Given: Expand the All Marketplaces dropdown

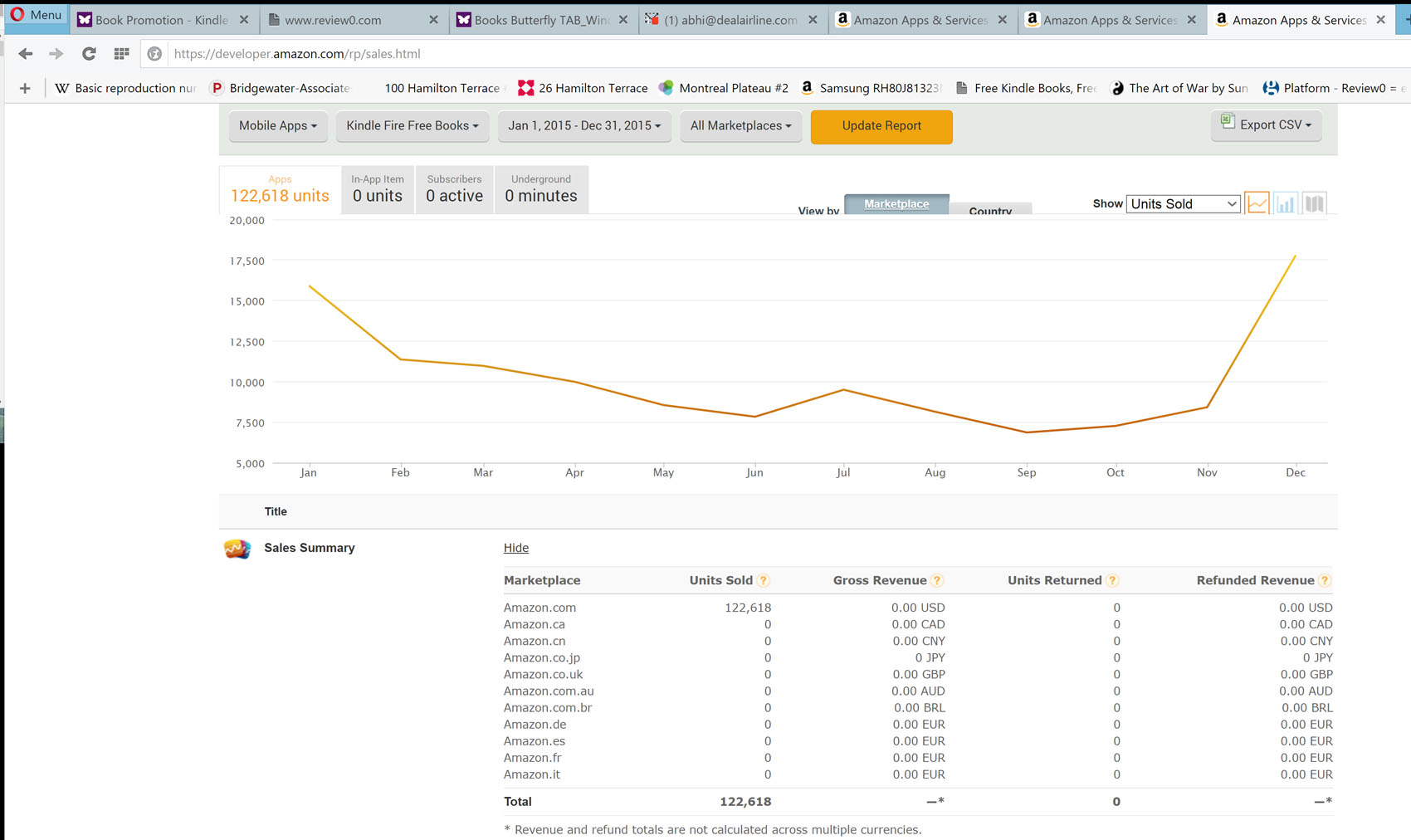Looking at the screenshot, I should click(x=740, y=126).
